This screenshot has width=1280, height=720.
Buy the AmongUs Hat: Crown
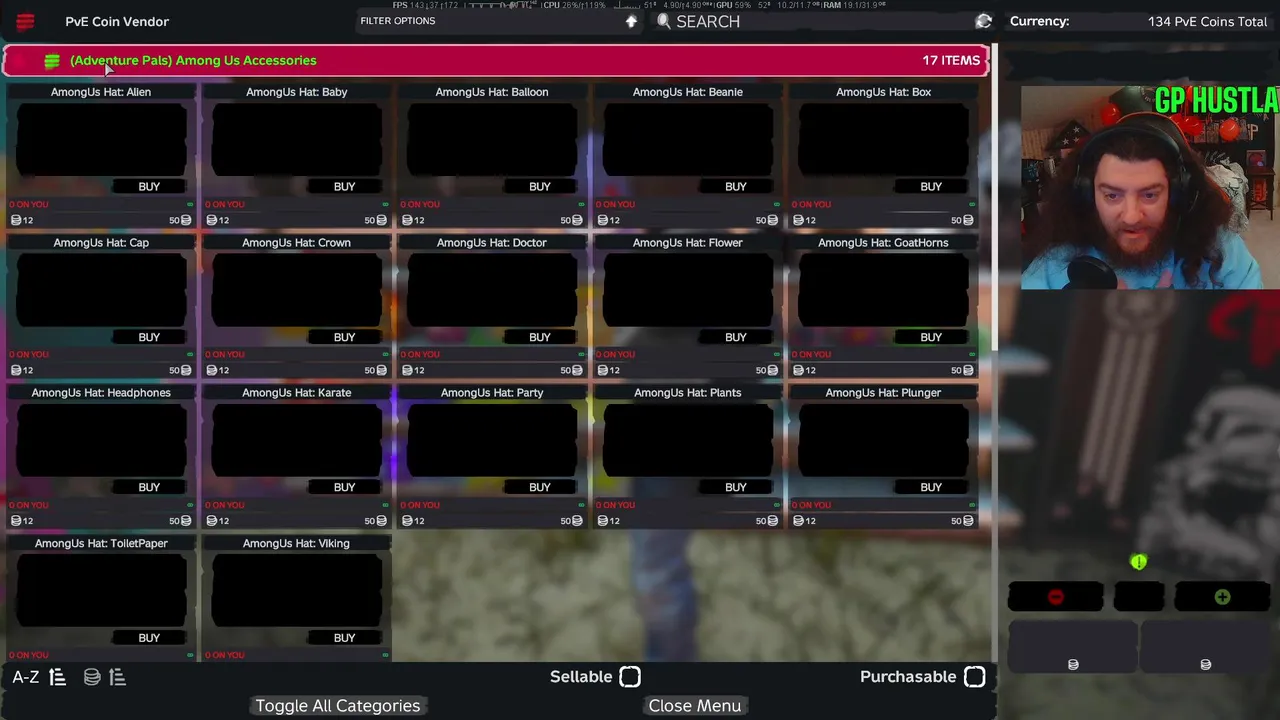coord(344,337)
